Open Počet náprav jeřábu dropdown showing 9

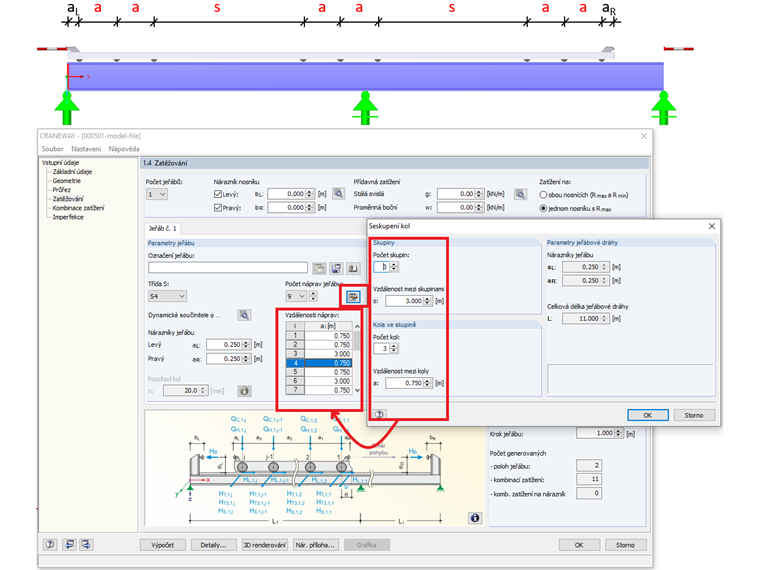pos(296,296)
